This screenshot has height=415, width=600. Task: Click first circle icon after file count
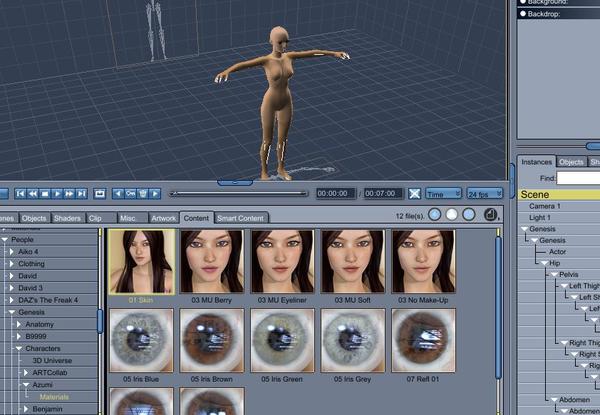435,215
